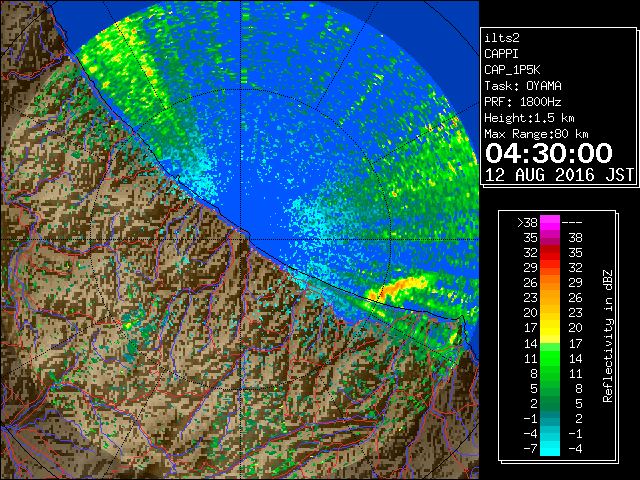Click the 'Height:1.5 km' line
The height and width of the screenshot is (480, 640).
tap(529, 118)
